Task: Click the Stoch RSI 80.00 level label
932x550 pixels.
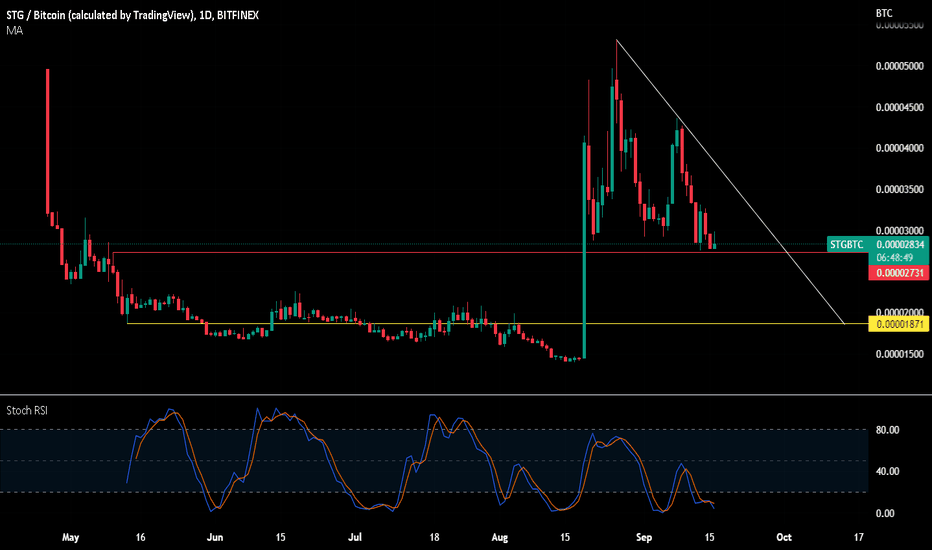Action: tap(887, 430)
